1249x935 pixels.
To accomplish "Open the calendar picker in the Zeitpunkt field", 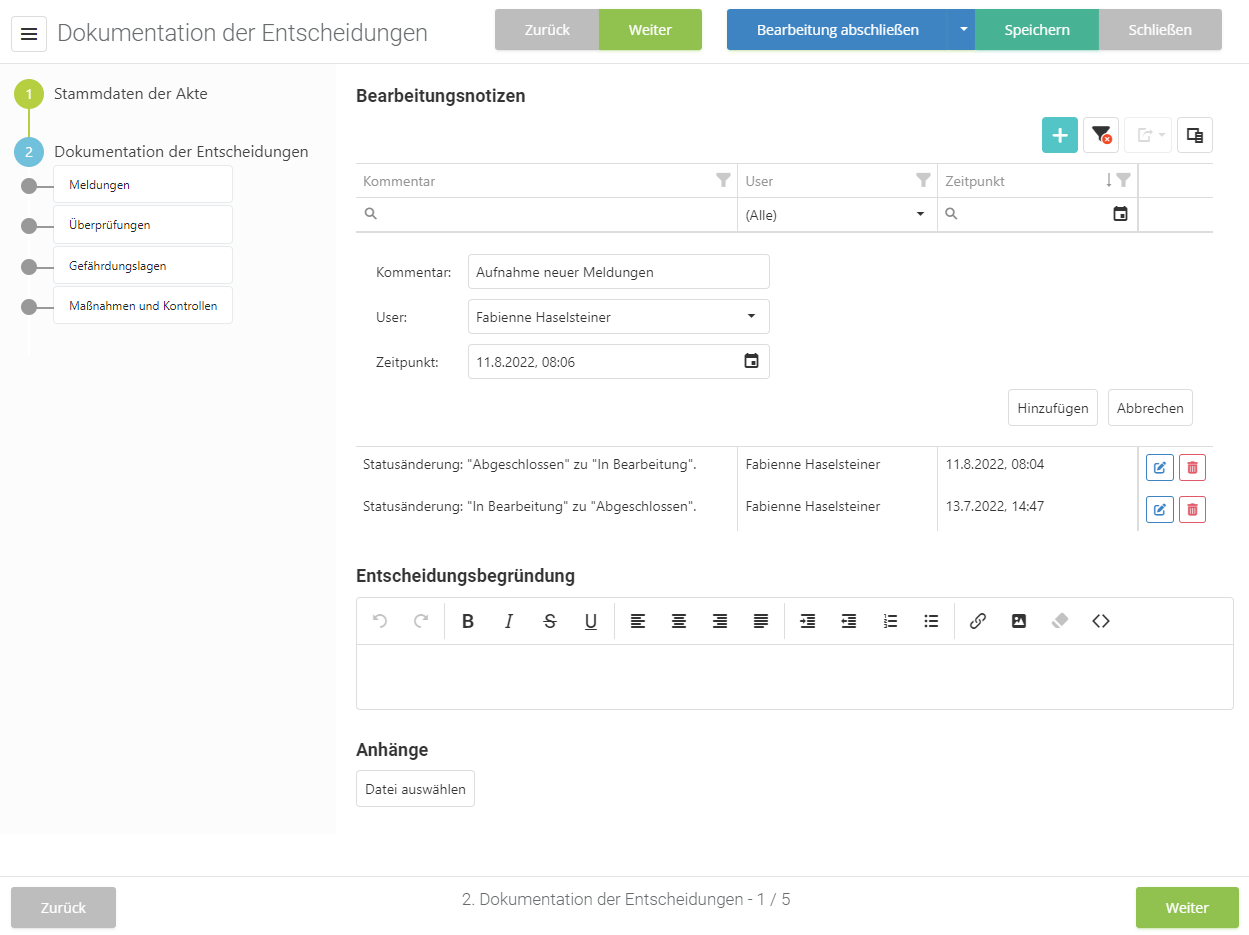I will coord(751,361).
